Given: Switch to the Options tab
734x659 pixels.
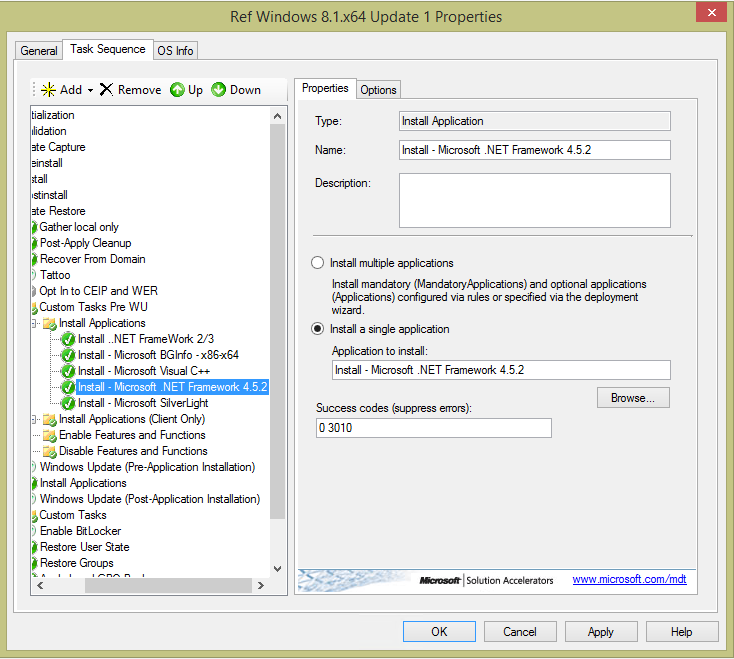Looking at the screenshot, I should pos(379,90).
